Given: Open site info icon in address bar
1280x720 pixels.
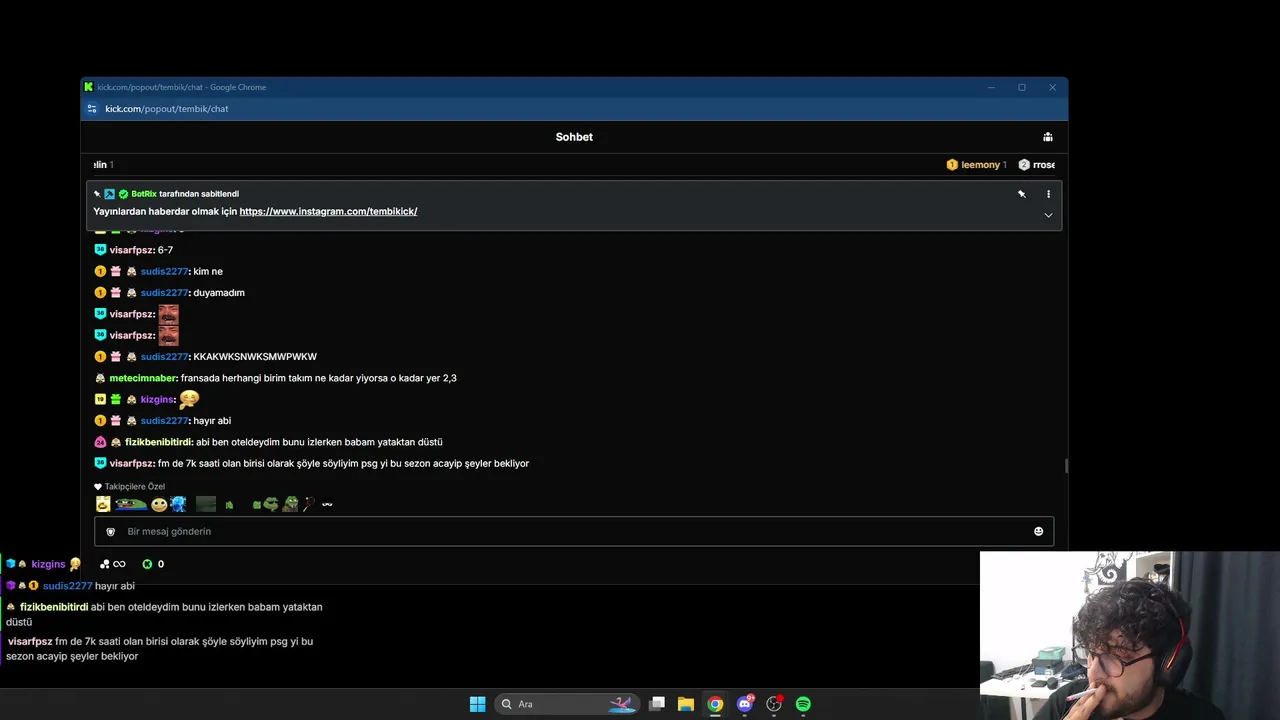Looking at the screenshot, I should coord(92,109).
